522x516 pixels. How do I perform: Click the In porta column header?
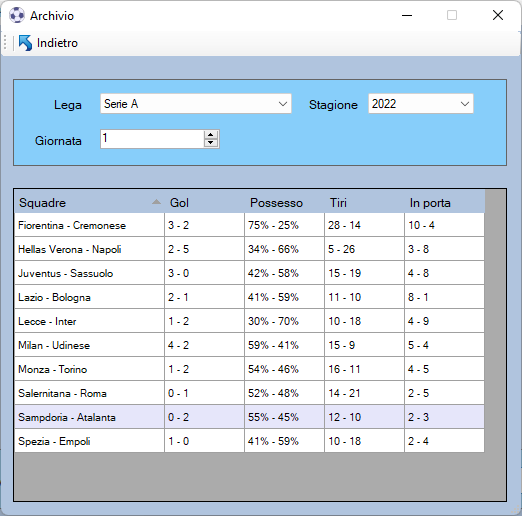tap(444, 203)
